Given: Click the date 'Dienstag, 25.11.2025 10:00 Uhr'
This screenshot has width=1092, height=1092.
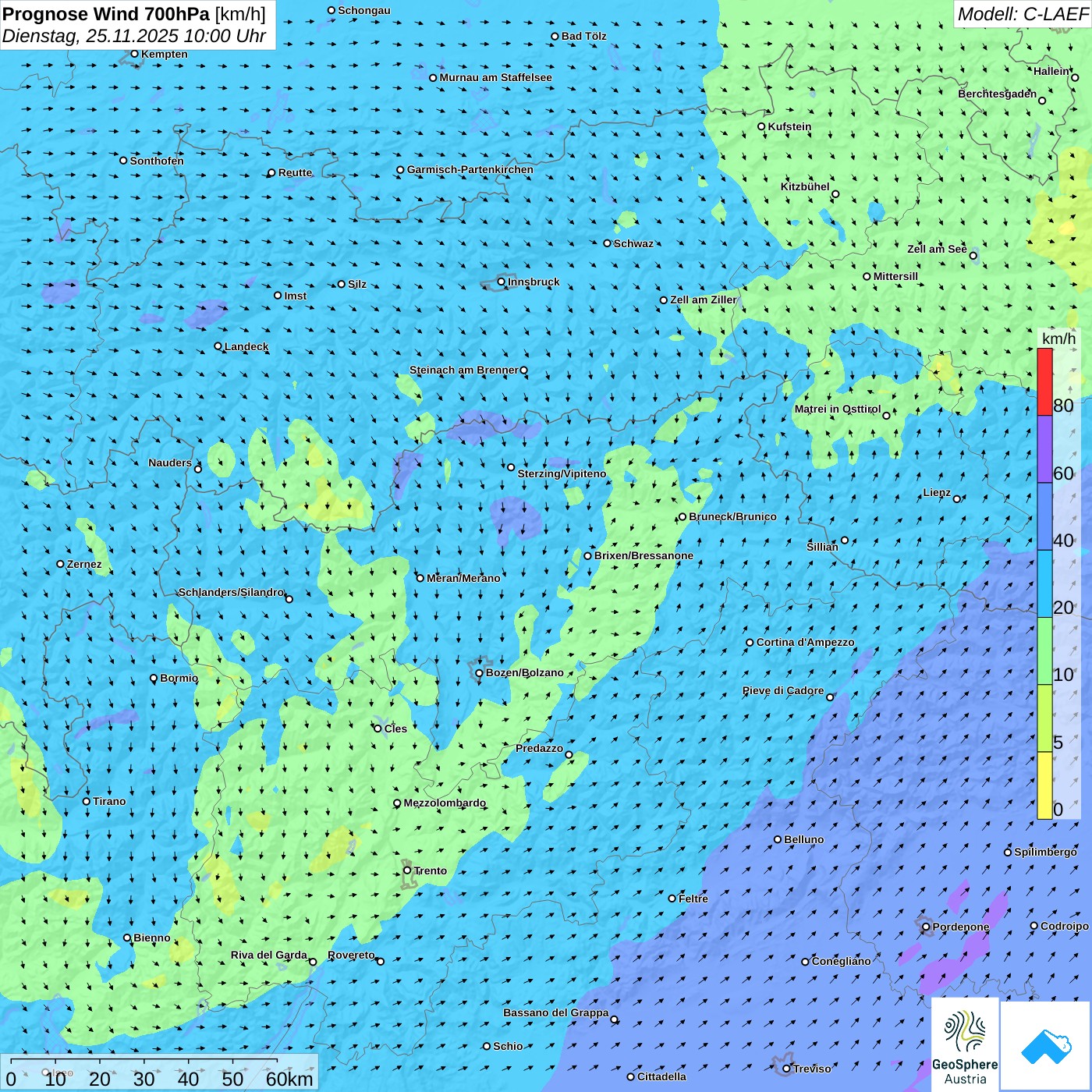Looking at the screenshot, I should [134, 37].
